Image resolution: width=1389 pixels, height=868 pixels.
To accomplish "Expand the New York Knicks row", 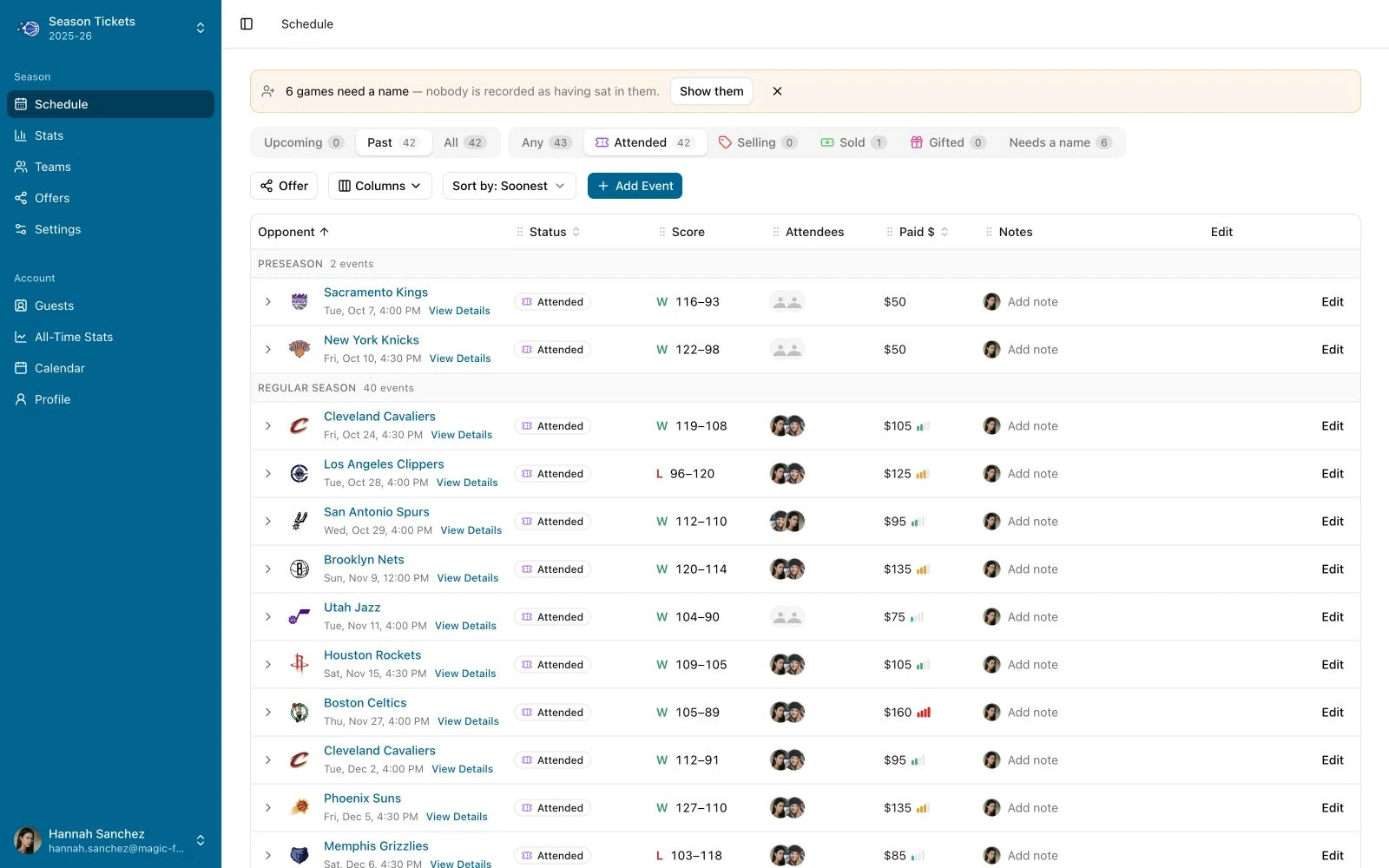I will click(268, 350).
